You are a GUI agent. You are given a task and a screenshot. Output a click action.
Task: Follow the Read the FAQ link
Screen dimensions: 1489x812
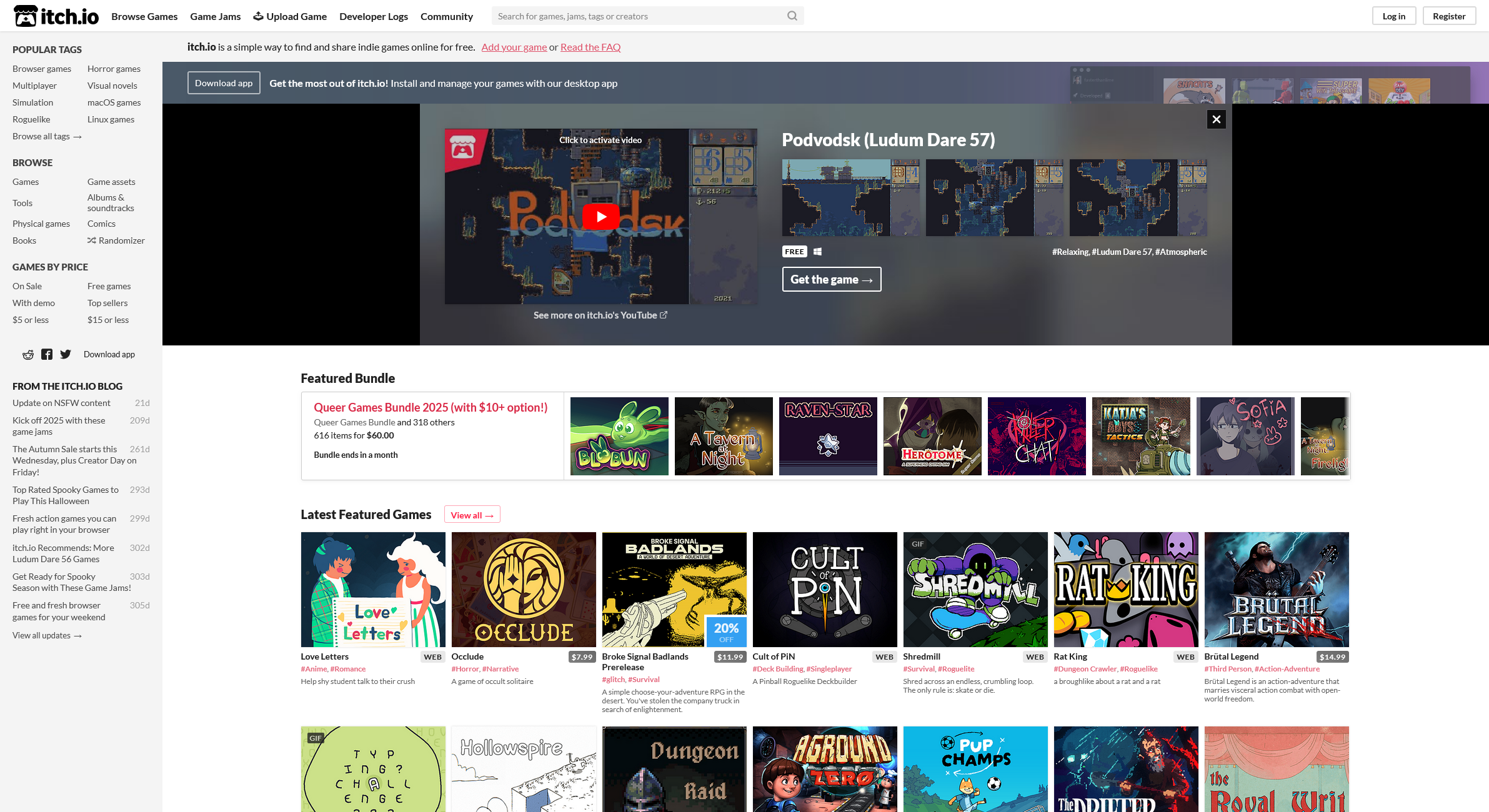(590, 47)
